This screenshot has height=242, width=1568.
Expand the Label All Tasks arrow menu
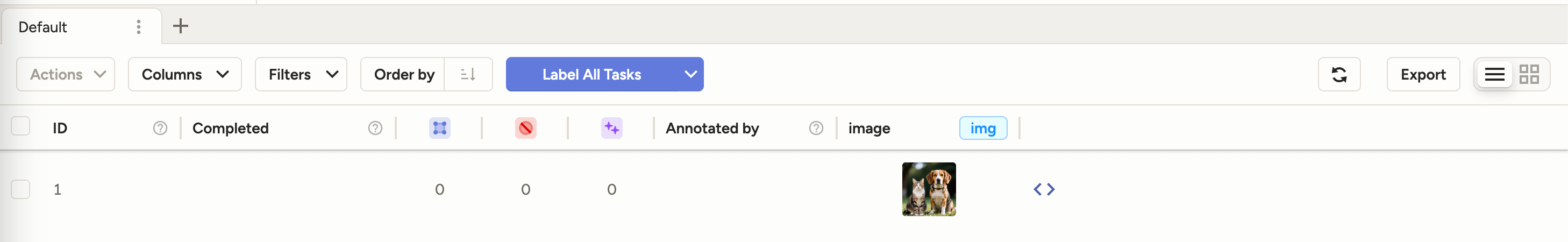690,74
